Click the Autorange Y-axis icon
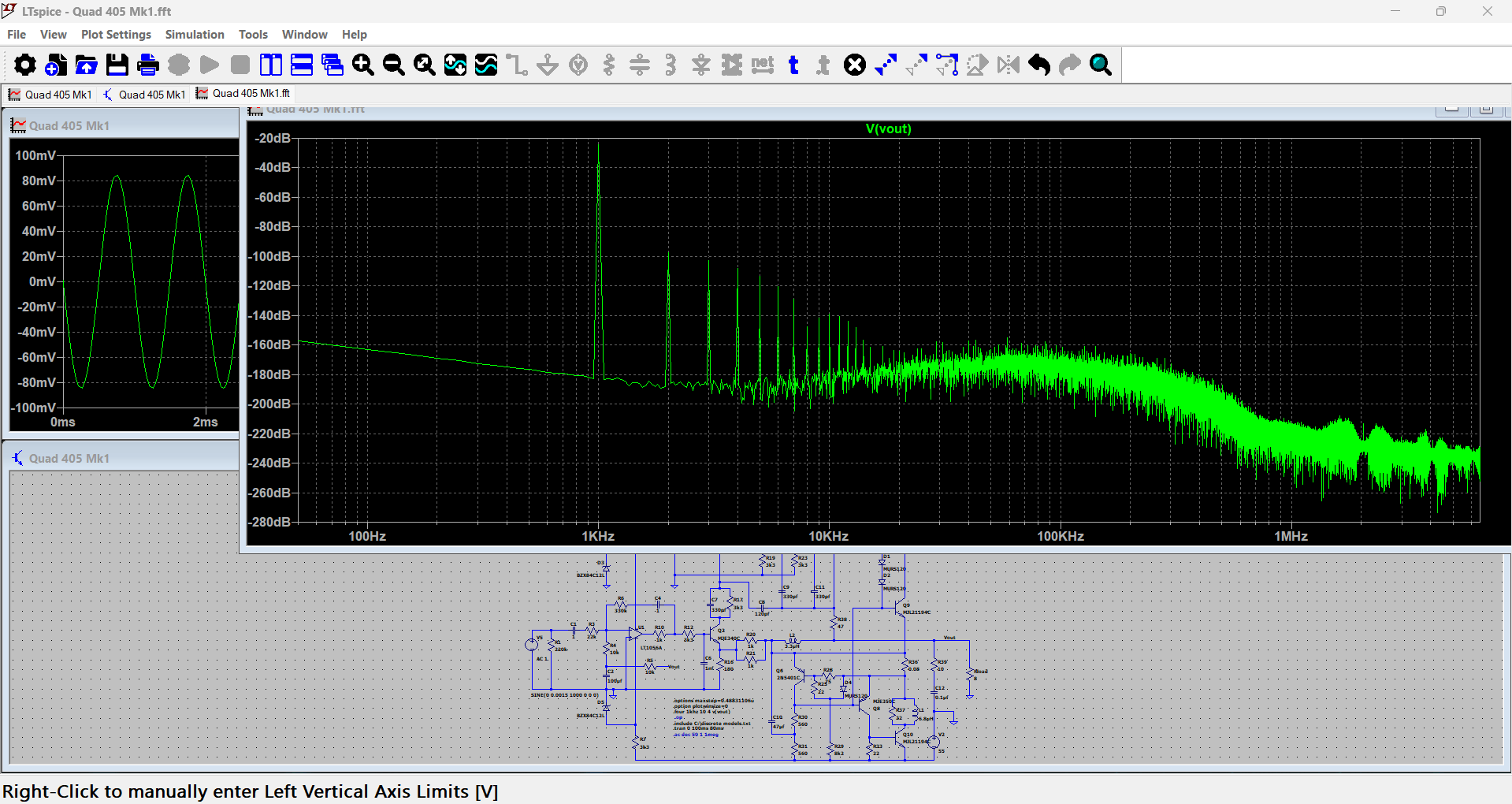 pyautogui.click(x=455, y=65)
